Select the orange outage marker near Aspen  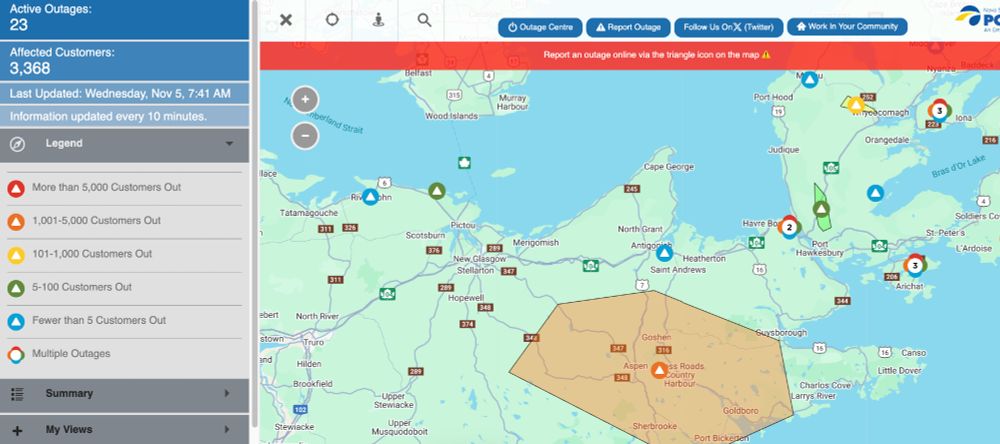659,370
